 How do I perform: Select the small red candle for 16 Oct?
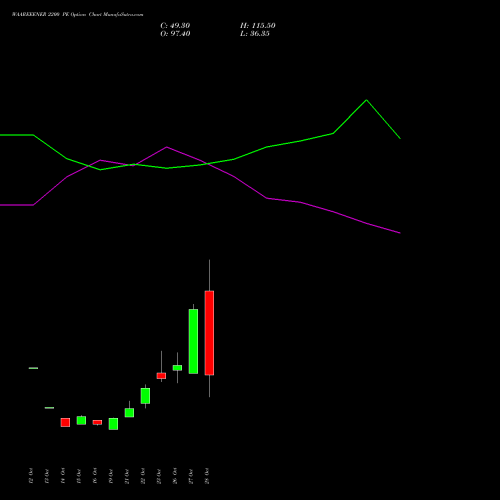tap(97, 422)
